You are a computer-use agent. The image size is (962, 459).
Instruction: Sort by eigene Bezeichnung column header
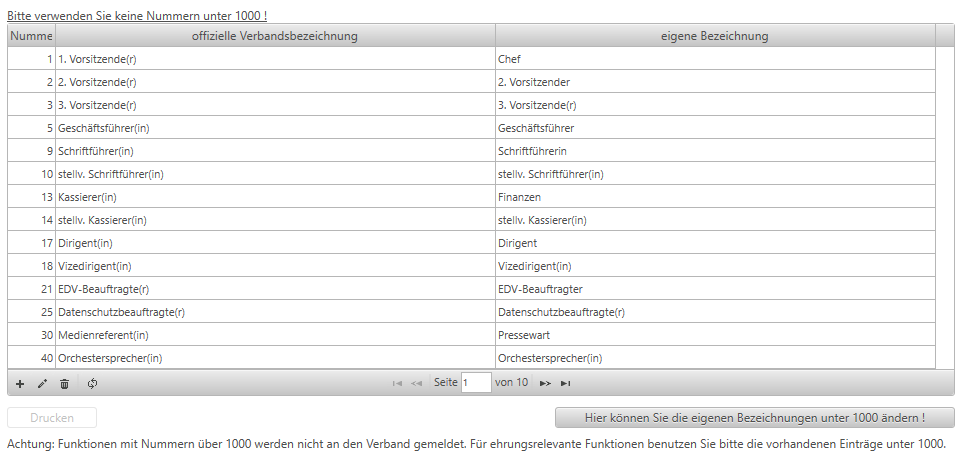click(x=715, y=36)
